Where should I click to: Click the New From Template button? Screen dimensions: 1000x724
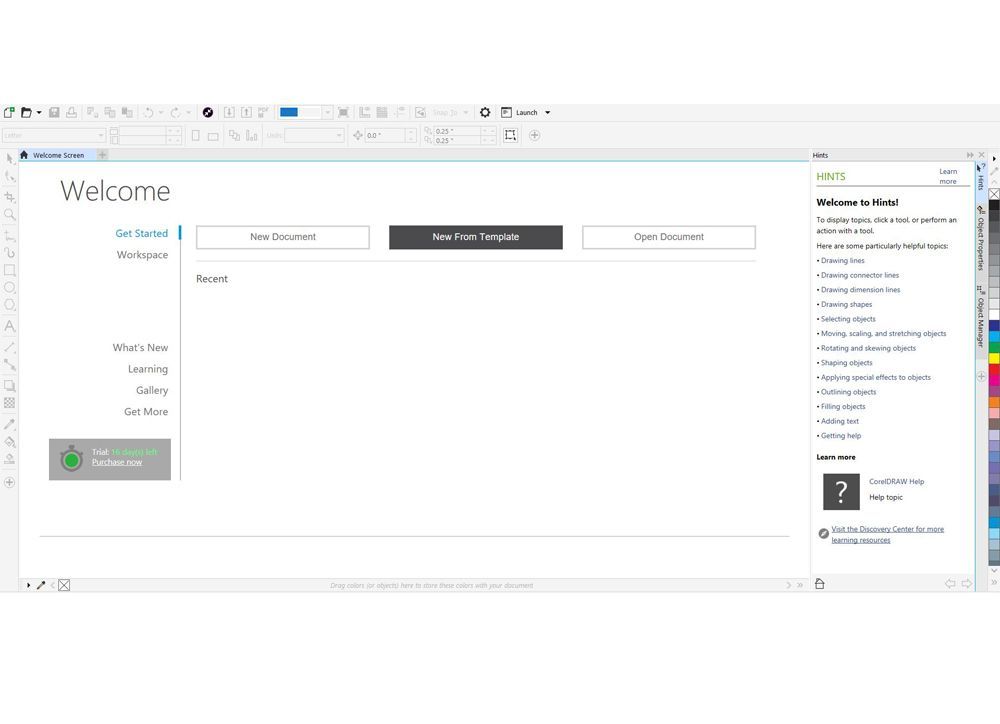point(476,237)
